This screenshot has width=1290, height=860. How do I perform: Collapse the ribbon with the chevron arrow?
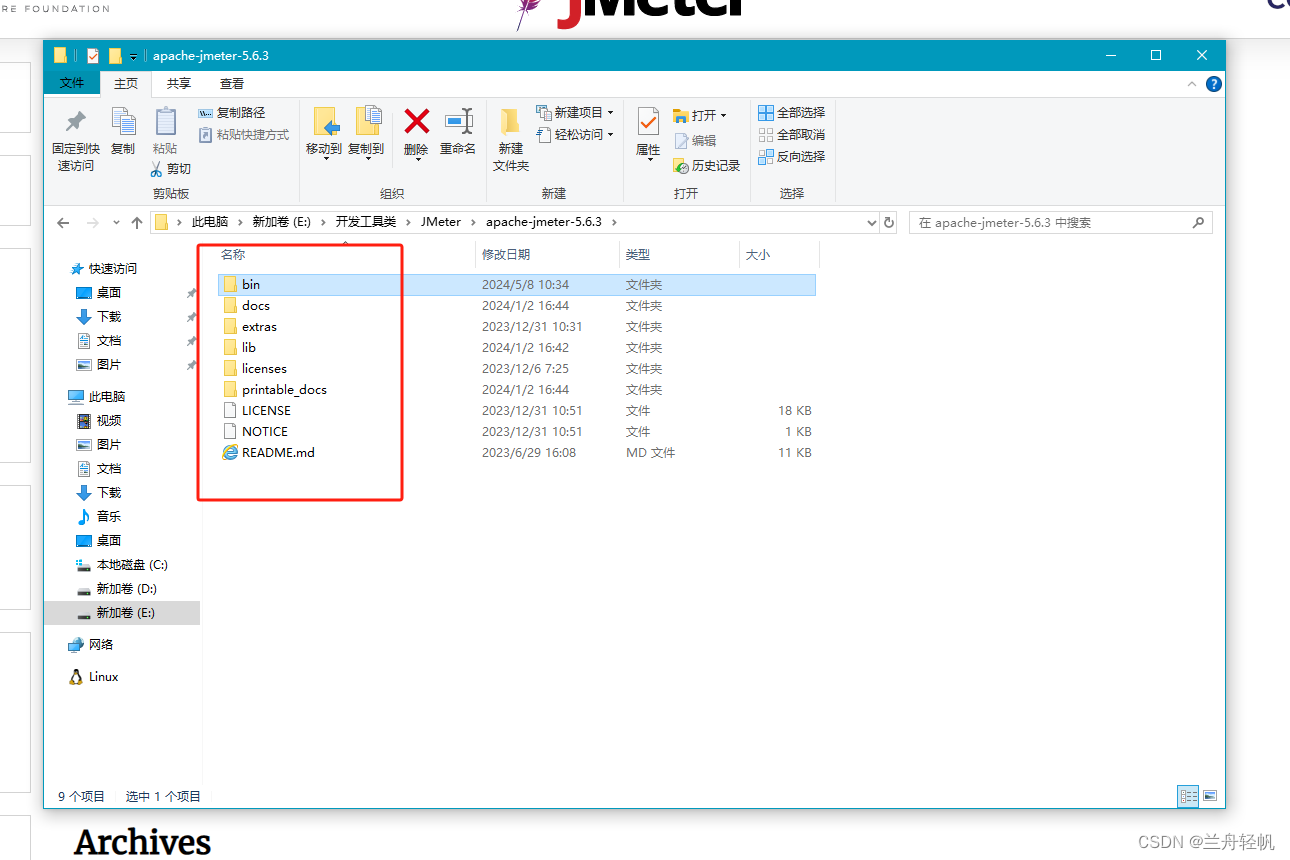click(x=1192, y=85)
